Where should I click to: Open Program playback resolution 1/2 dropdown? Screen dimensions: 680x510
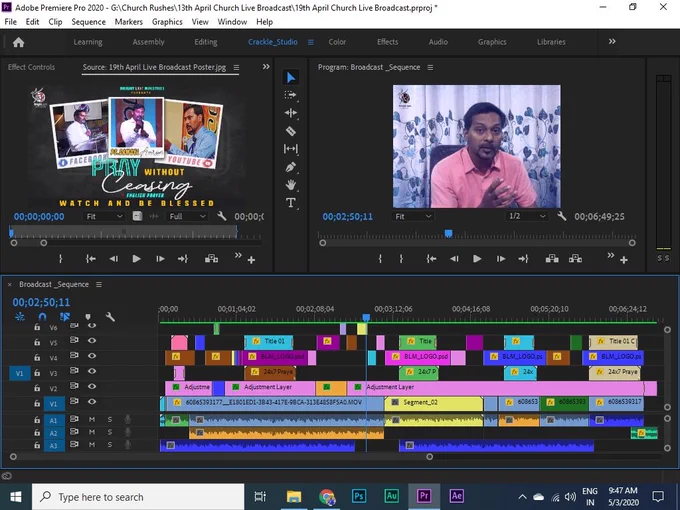(526, 216)
